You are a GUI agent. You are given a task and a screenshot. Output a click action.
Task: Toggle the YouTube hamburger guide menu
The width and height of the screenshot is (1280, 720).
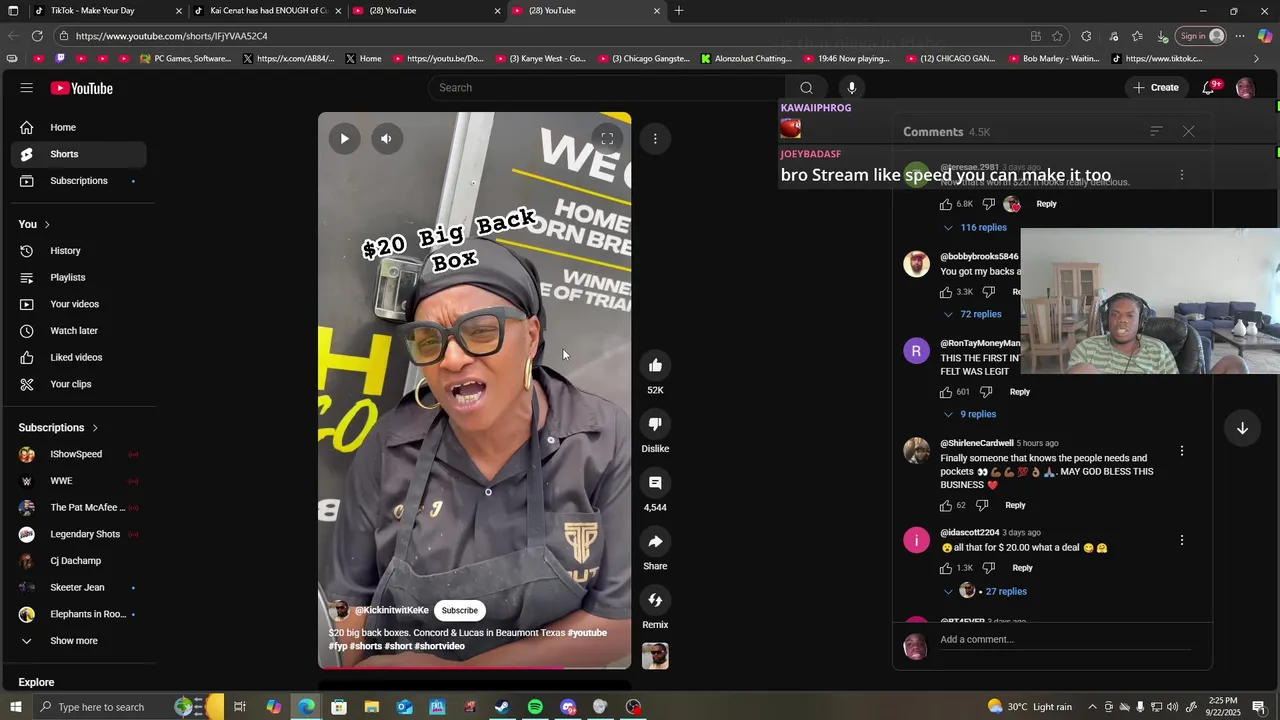[27, 88]
